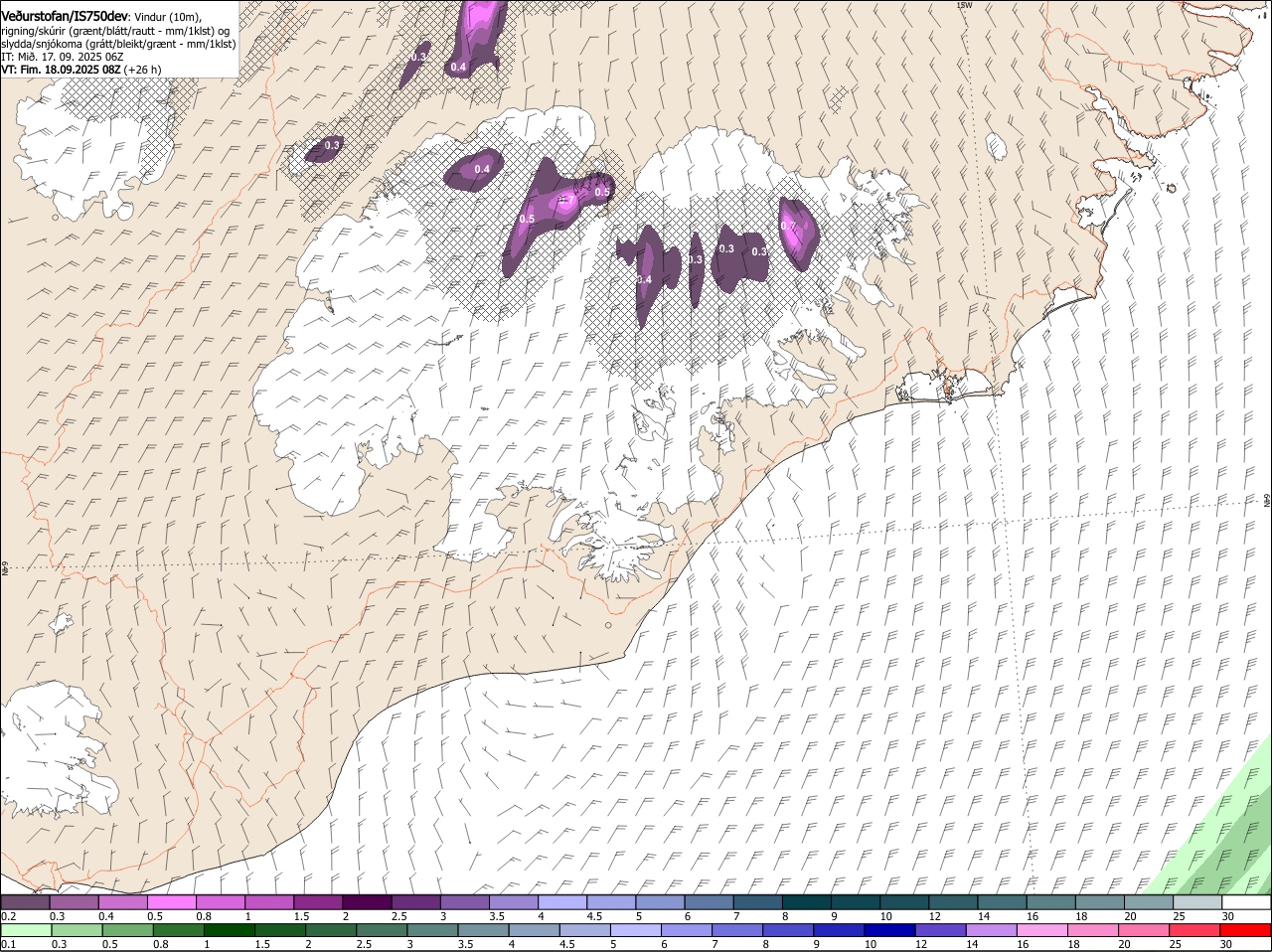Viewport: 1272px width, 952px height.
Task: Click the '15W' longitude label
Action: pyautogui.click(x=963, y=5)
